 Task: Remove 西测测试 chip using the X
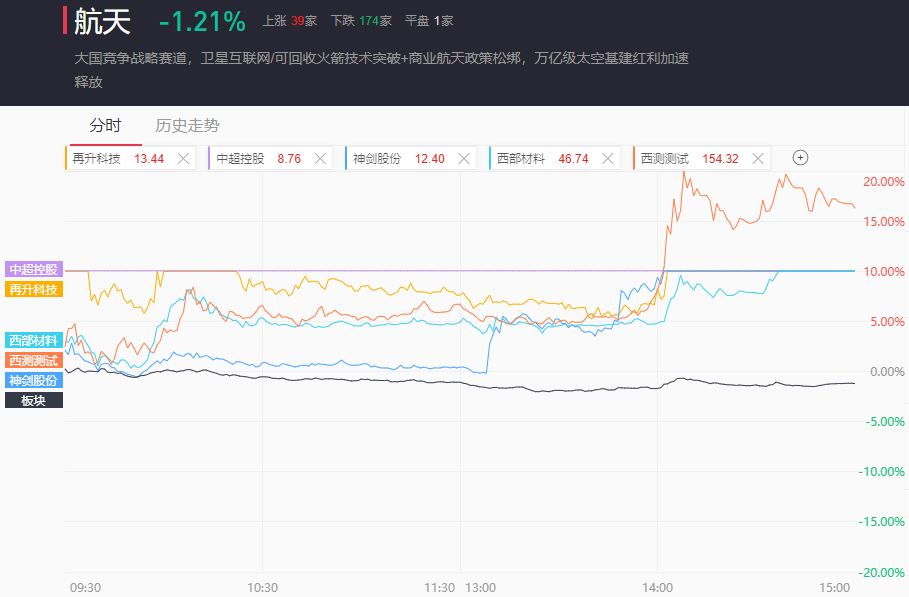[758, 158]
